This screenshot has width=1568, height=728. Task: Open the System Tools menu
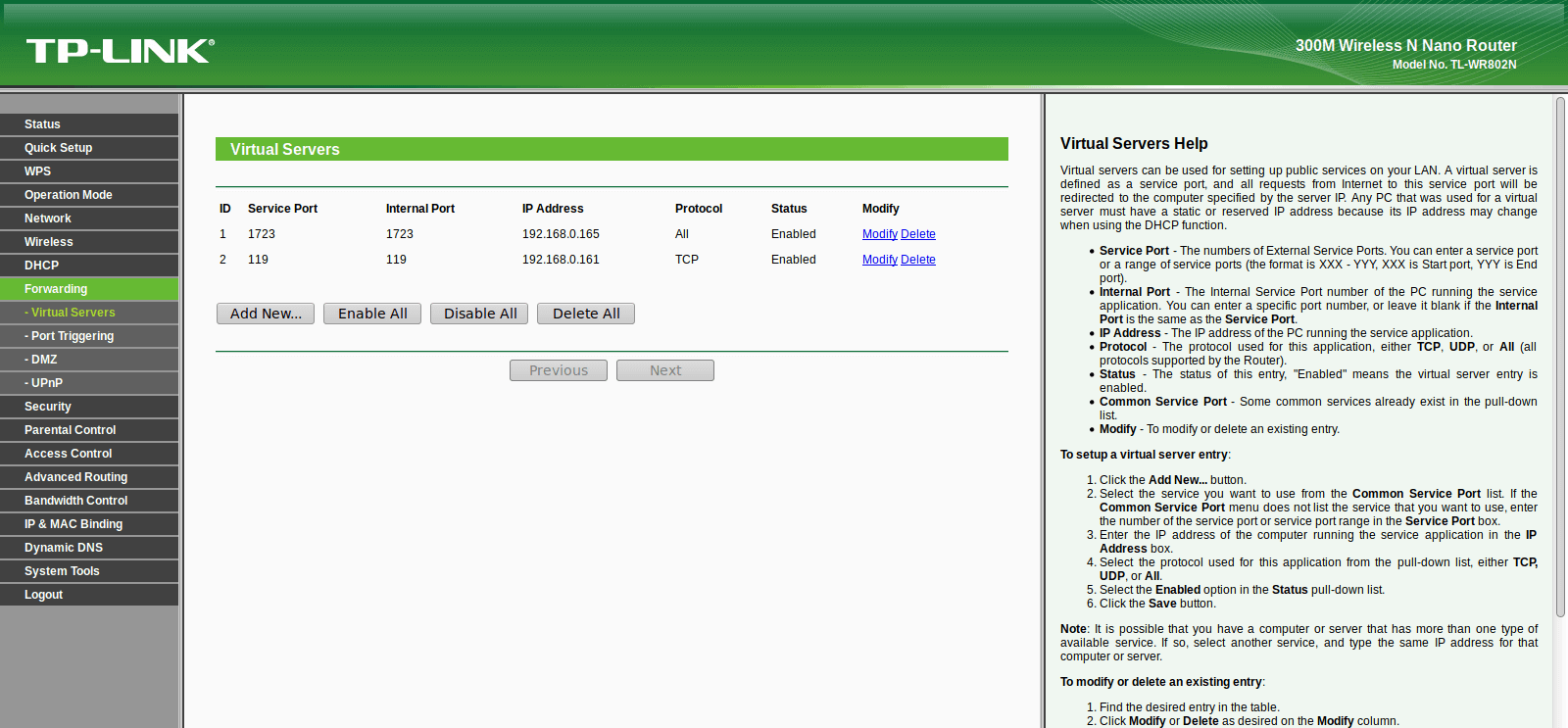[x=89, y=571]
